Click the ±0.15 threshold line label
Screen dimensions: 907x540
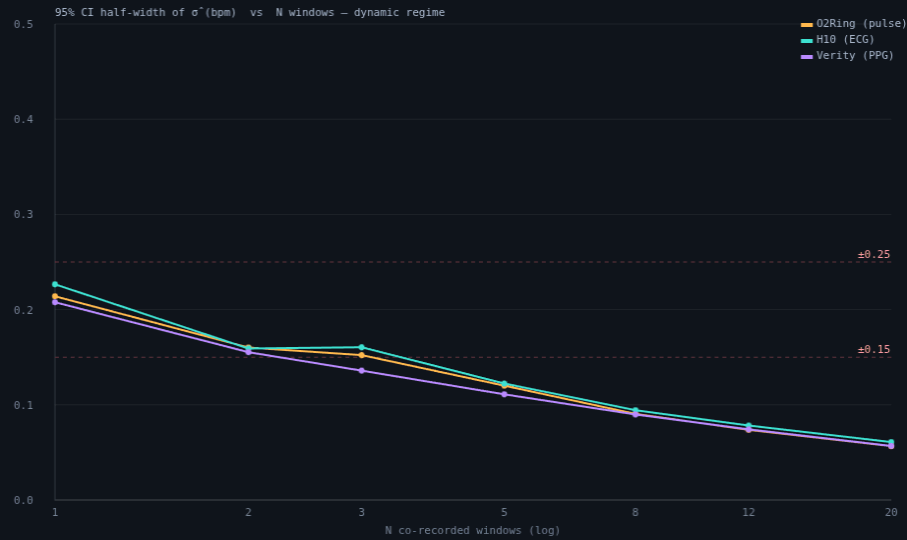pos(873,349)
